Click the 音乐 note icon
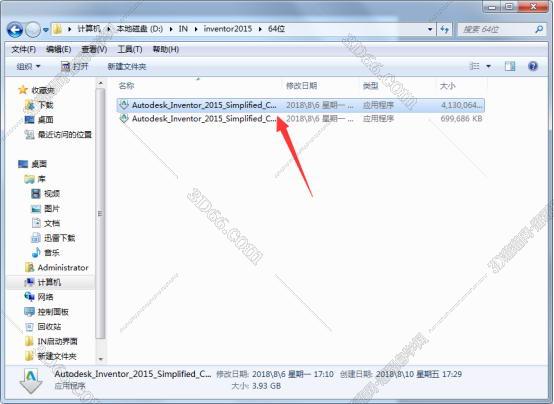Screen dimensions: 554x404 [36, 252]
